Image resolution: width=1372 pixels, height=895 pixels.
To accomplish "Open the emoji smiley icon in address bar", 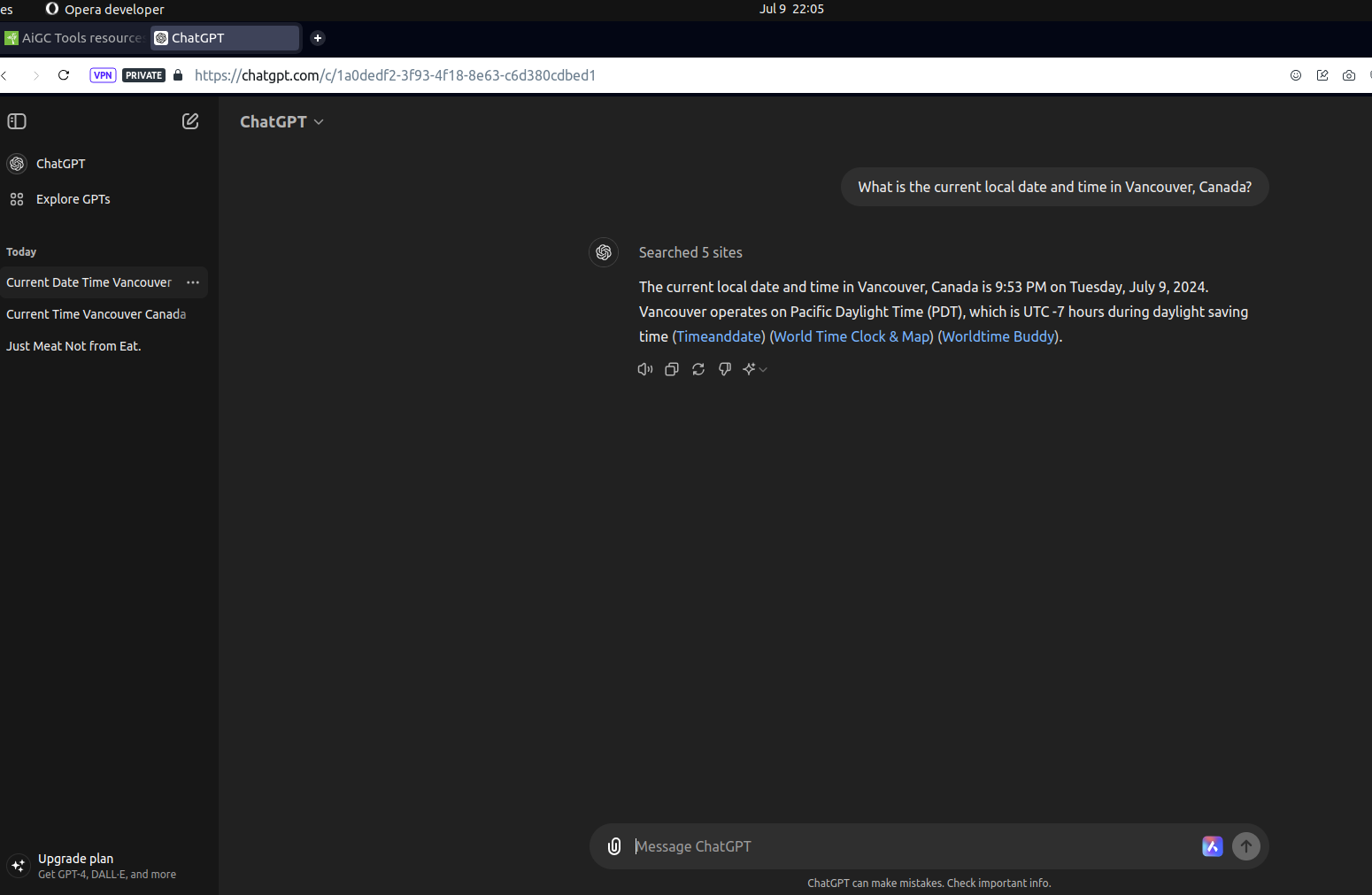I will point(1296,75).
